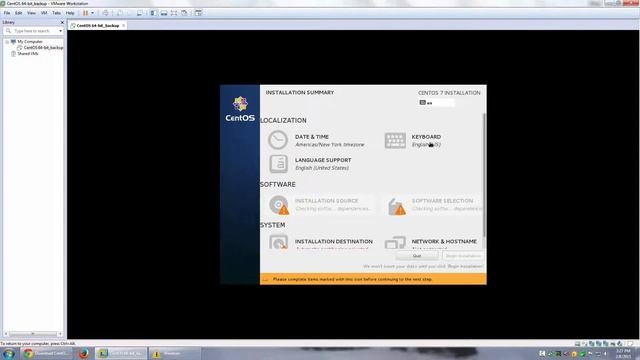Open Date & Time settings in CentOS installer
Viewport: 640px width, 360px height.
[x=316, y=140]
